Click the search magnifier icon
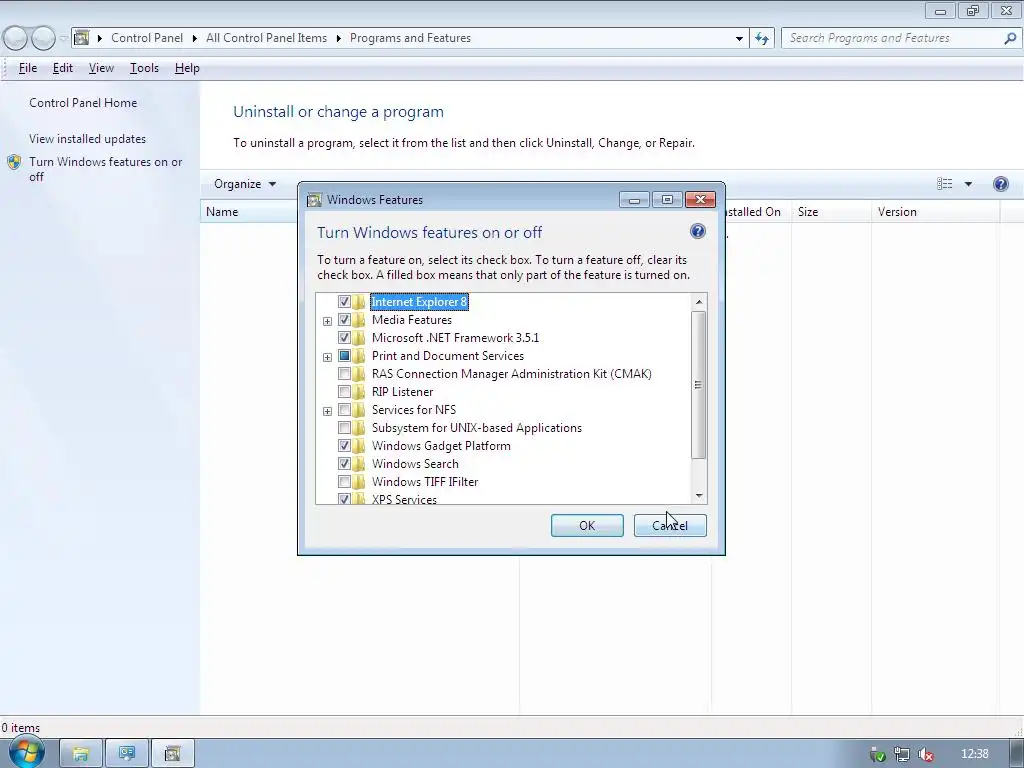The height and width of the screenshot is (768, 1024). [1010, 38]
